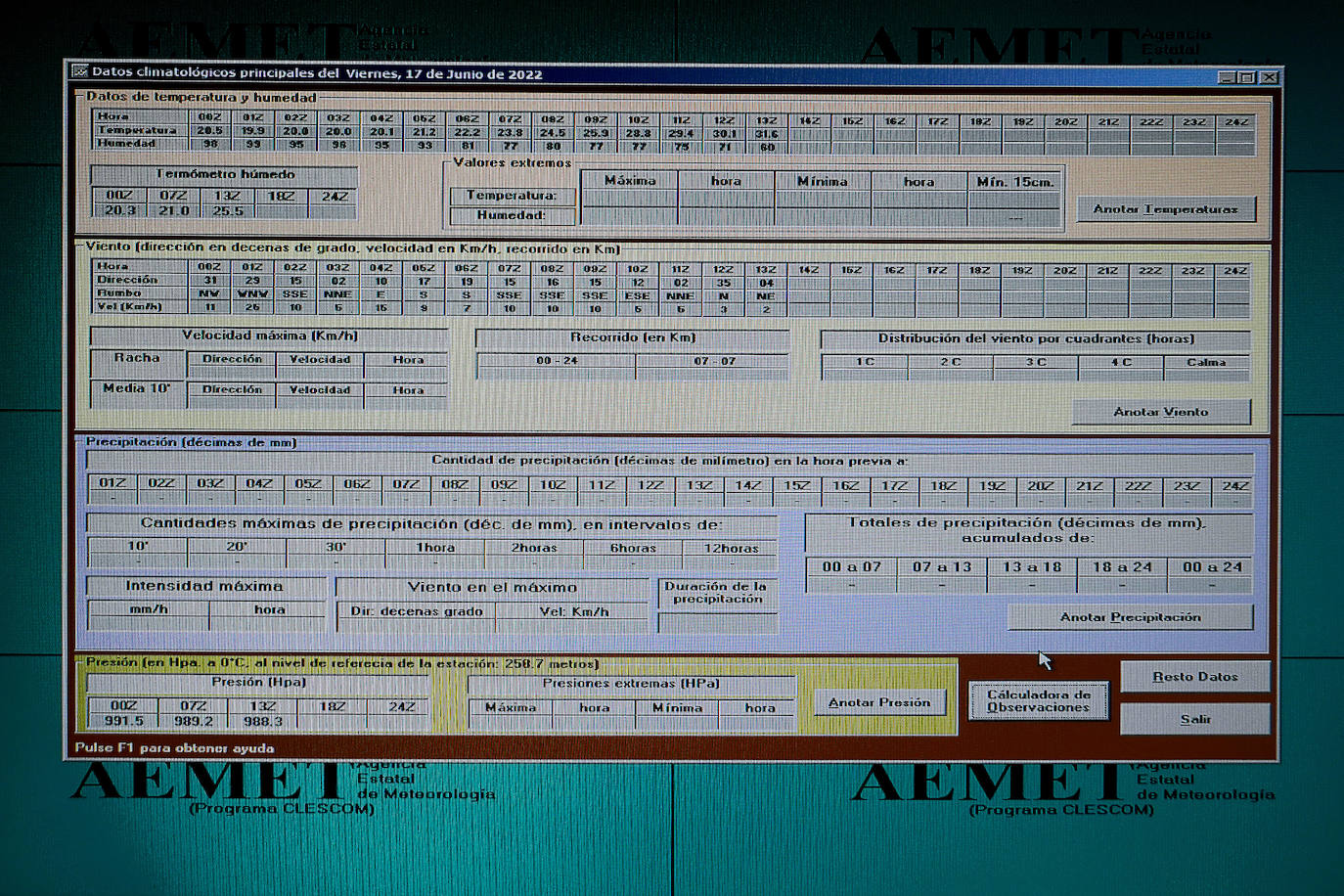
Task: Select the 00Z temperature value 20.5
Action: (x=209, y=131)
